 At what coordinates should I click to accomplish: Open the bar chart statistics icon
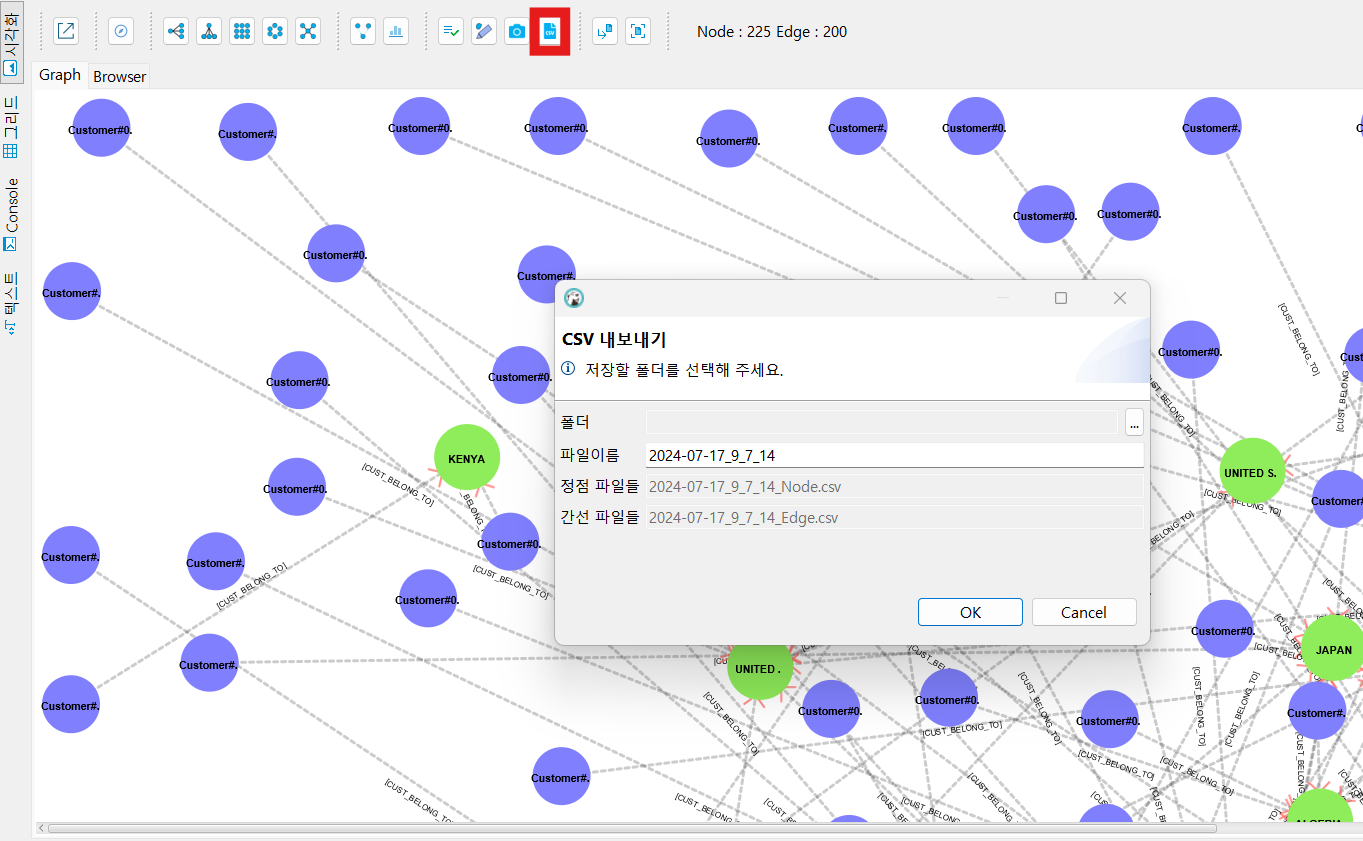(396, 31)
